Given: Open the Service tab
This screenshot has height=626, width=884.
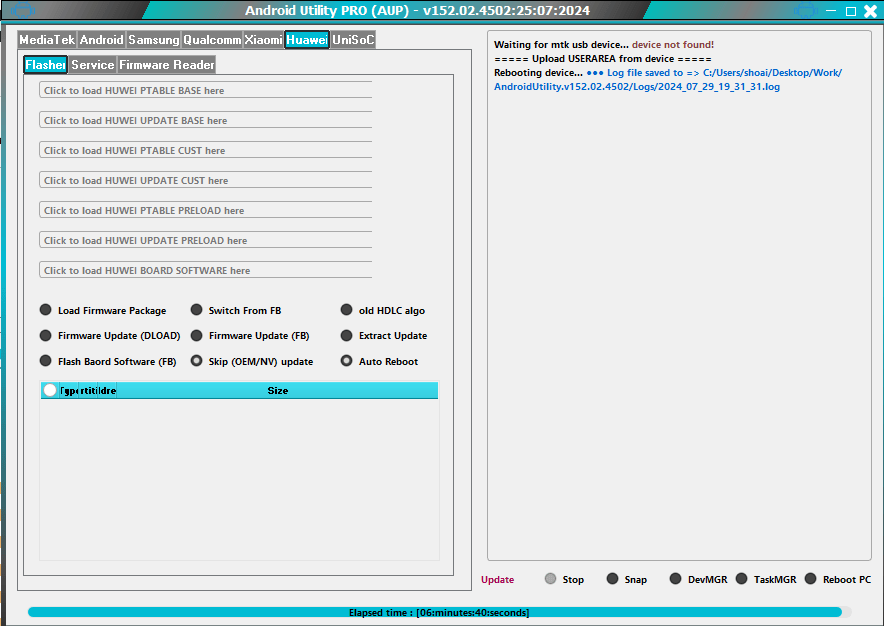Looking at the screenshot, I should [x=93, y=64].
